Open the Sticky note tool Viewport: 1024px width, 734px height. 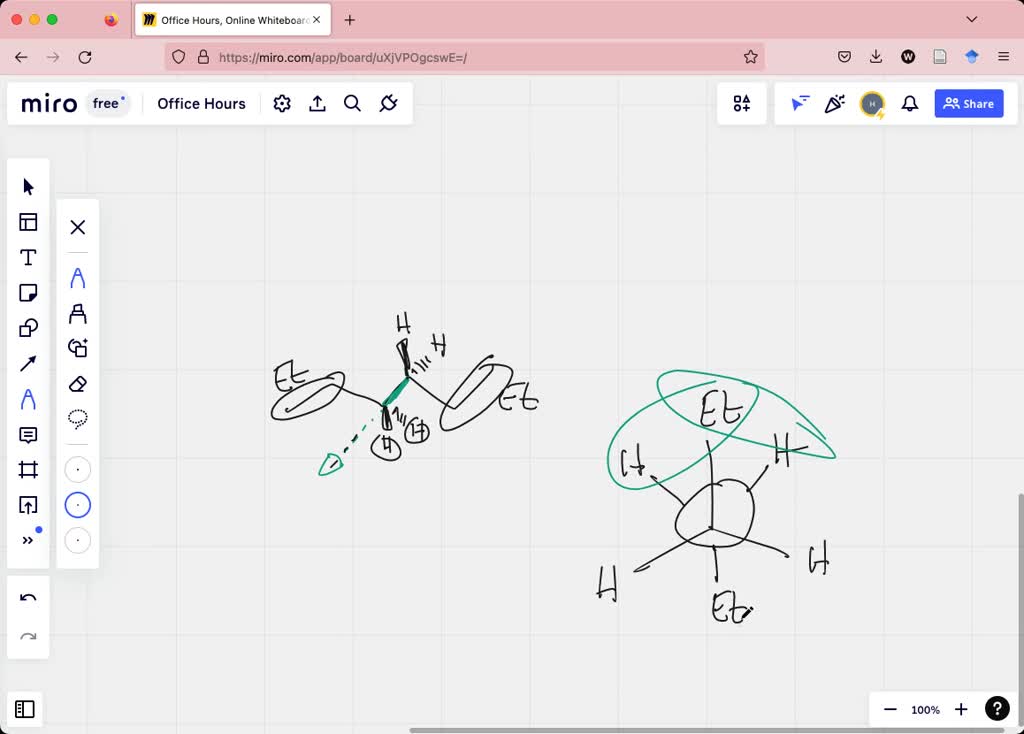coord(28,293)
